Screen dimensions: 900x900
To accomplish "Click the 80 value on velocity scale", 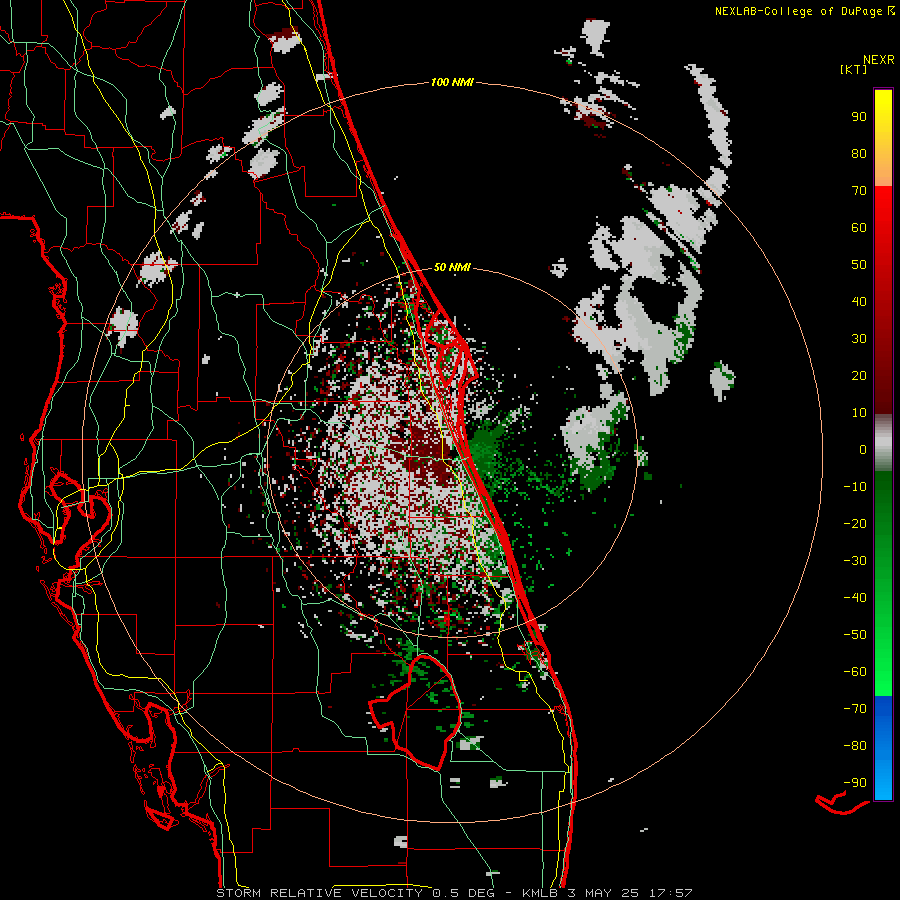I will [x=859, y=154].
